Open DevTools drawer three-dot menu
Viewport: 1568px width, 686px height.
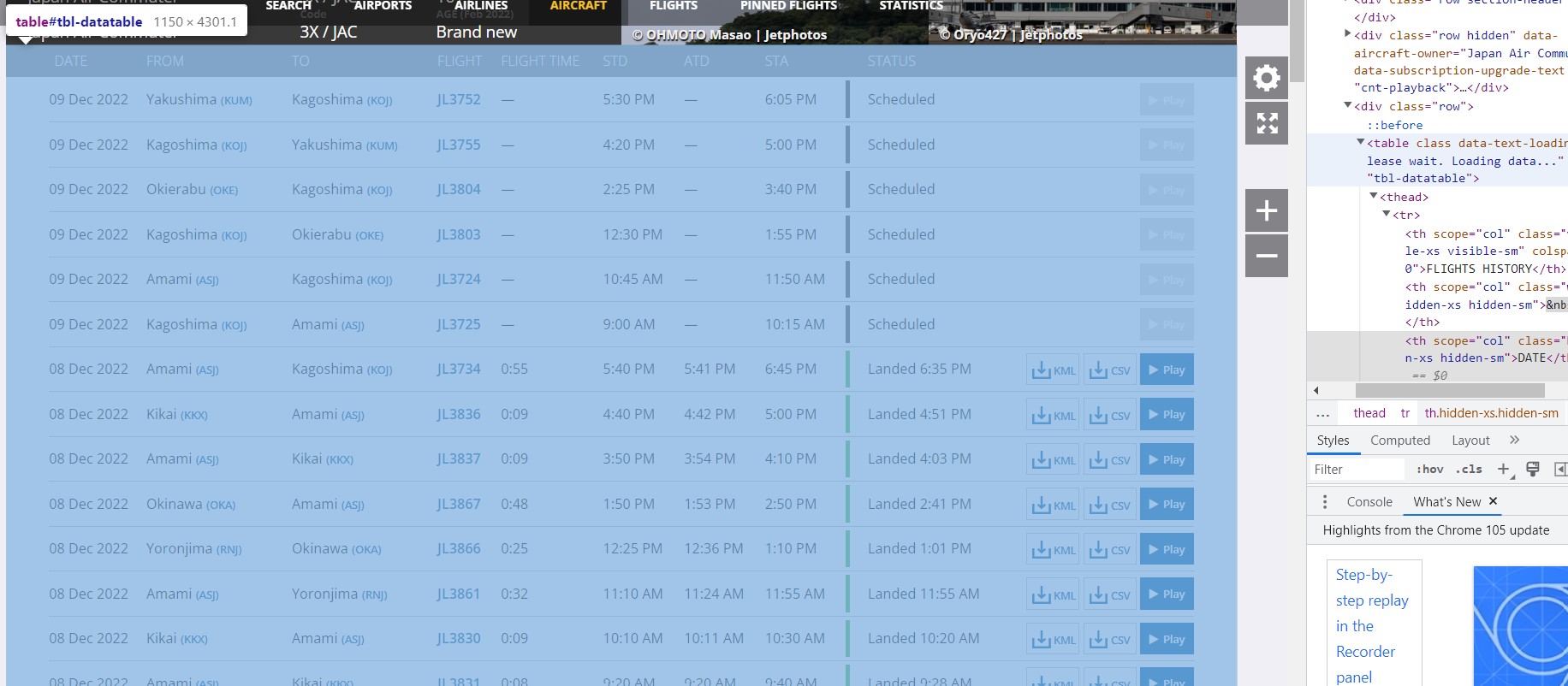click(1325, 502)
